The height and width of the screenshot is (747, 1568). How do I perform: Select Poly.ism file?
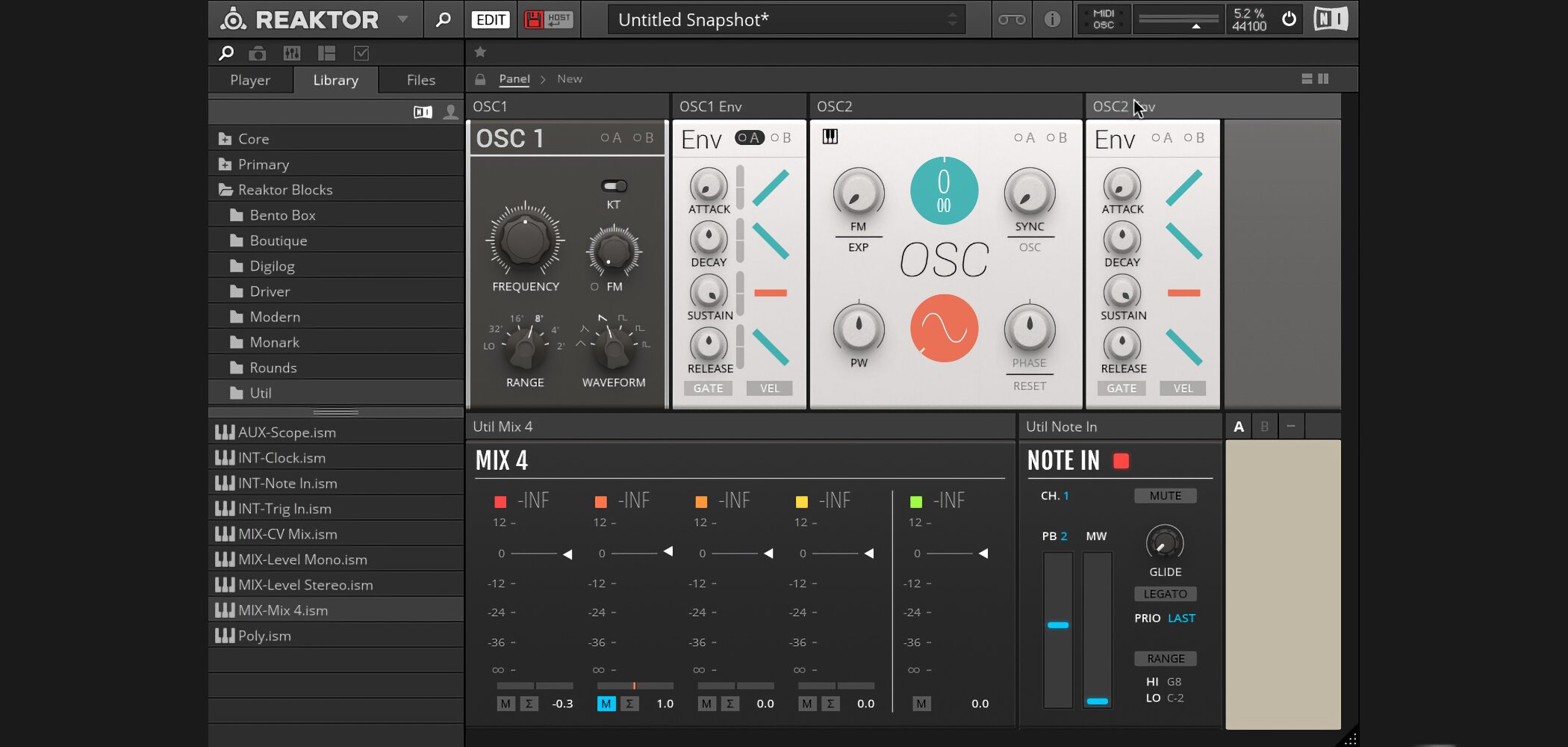[336, 636]
